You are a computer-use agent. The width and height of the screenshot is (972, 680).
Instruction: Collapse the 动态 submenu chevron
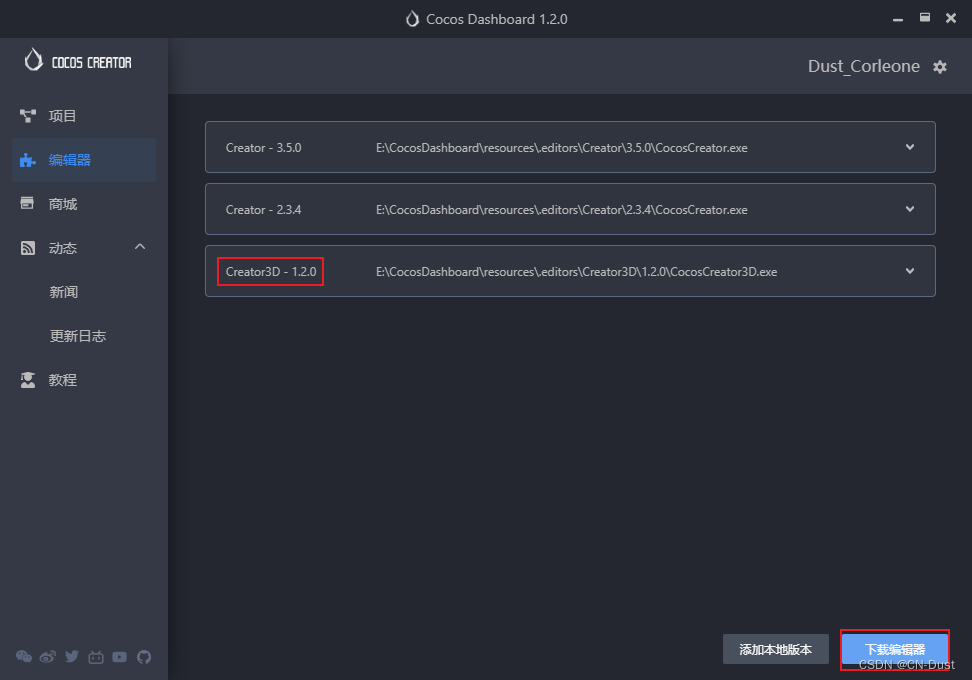click(140, 247)
